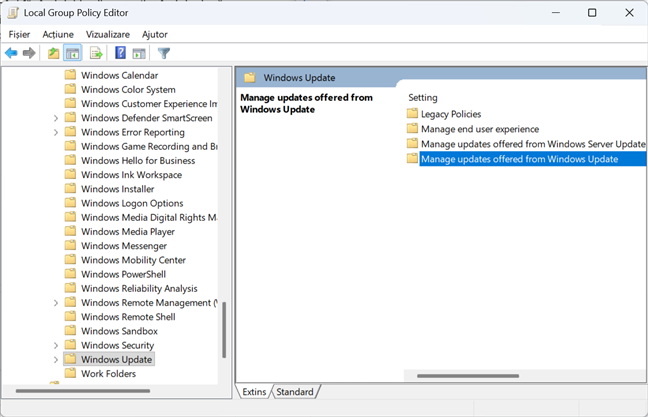Select Windows Remote Shell folder
This screenshot has width=648, height=417.
tap(128, 317)
